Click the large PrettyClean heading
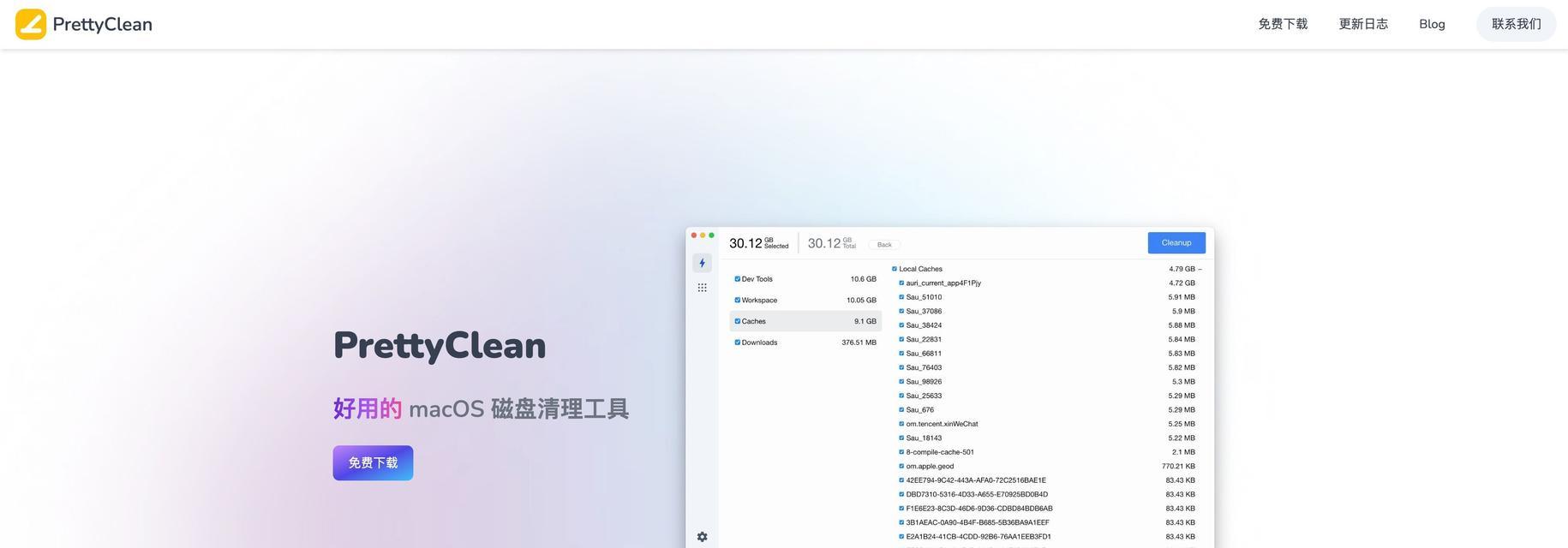The height and width of the screenshot is (548, 1568). [x=440, y=346]
